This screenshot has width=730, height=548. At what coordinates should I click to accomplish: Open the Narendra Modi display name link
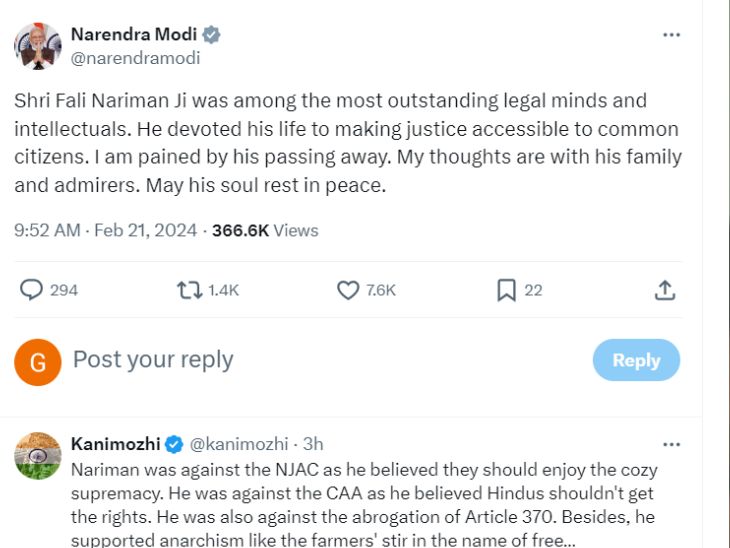(x=134, y=34)
